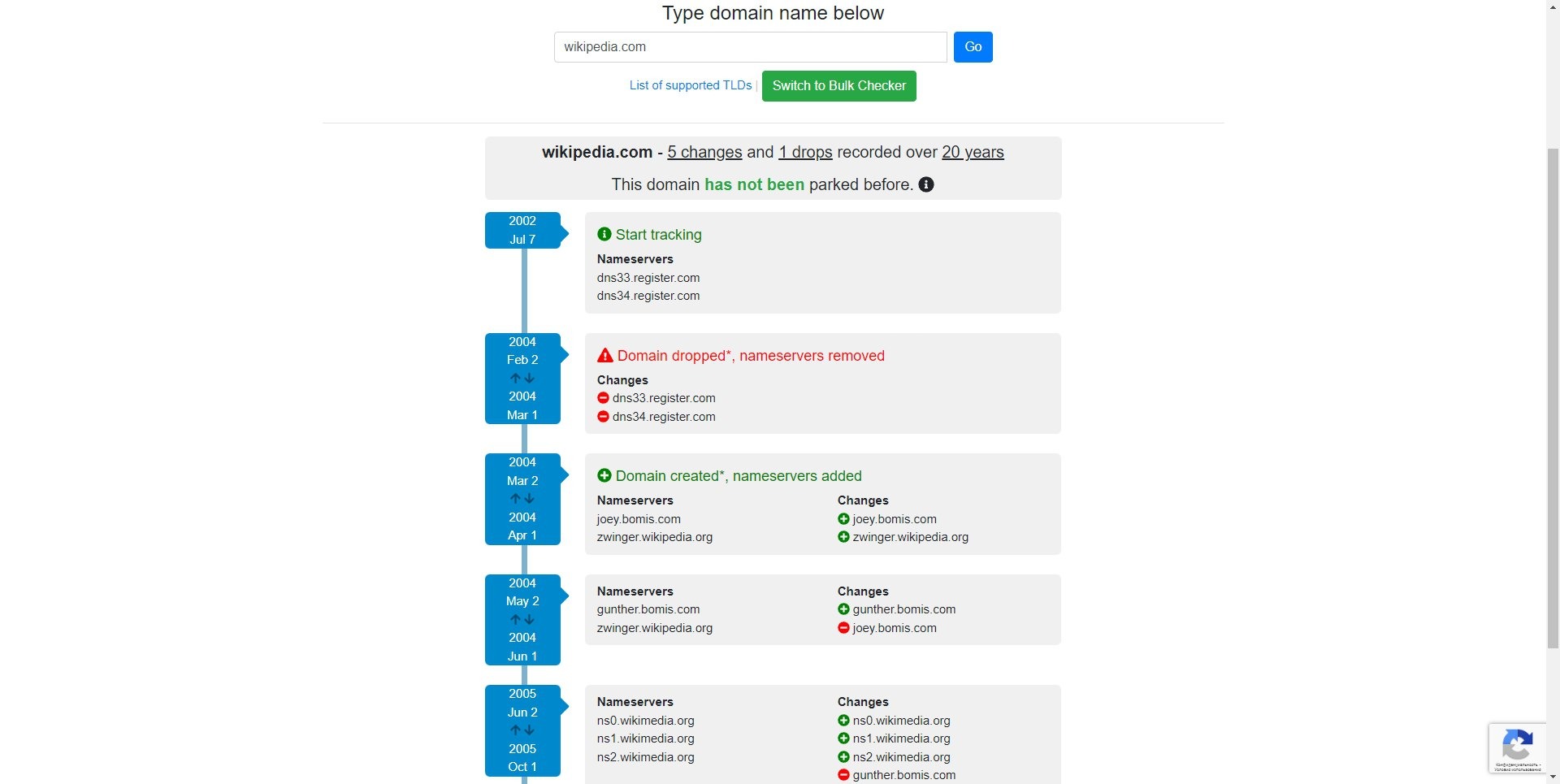Click the '20 years' underlined text
This screenshot has width=1560, height=784.
(973, 152)
